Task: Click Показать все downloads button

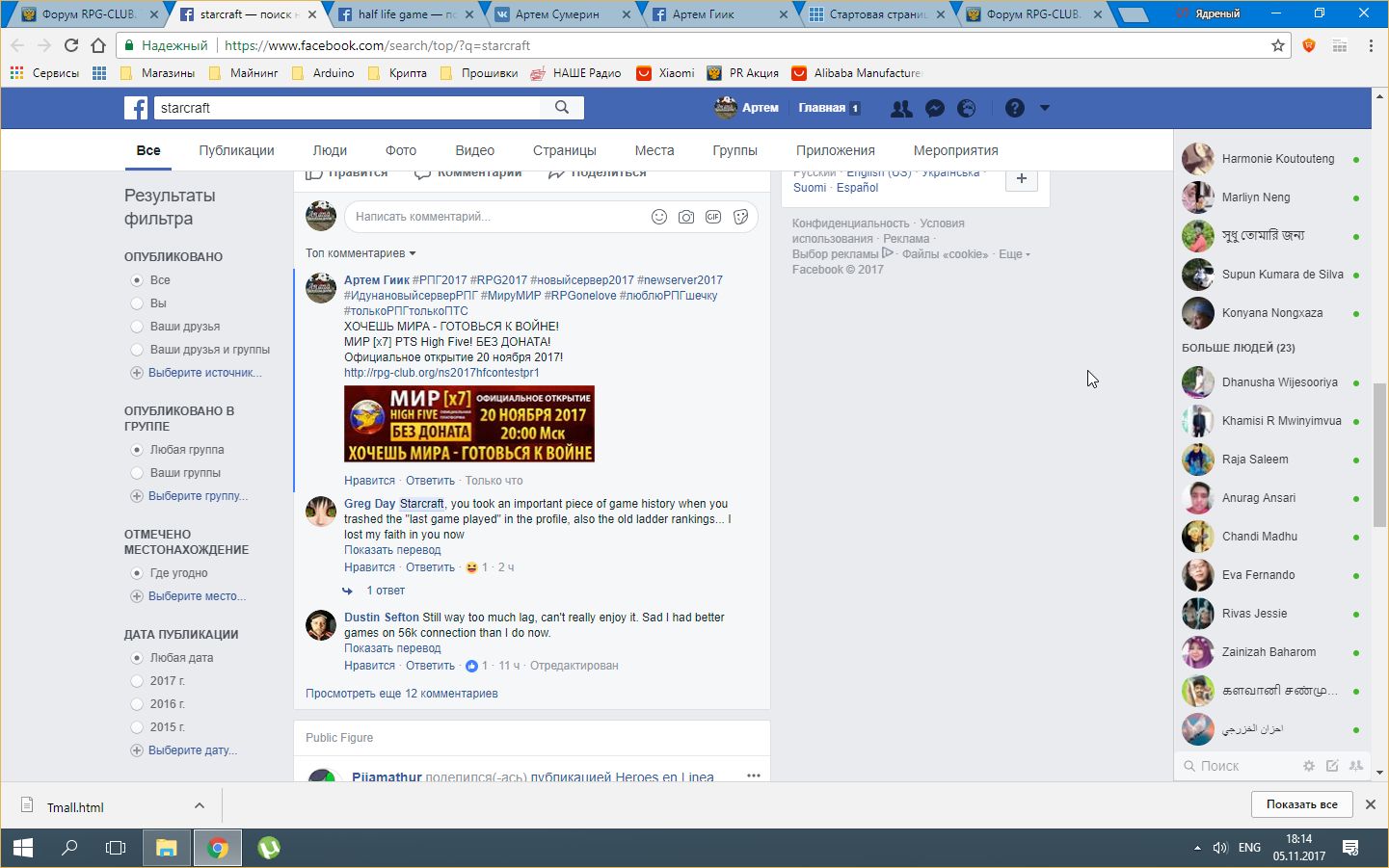Action: click(x=1302, y=804)
